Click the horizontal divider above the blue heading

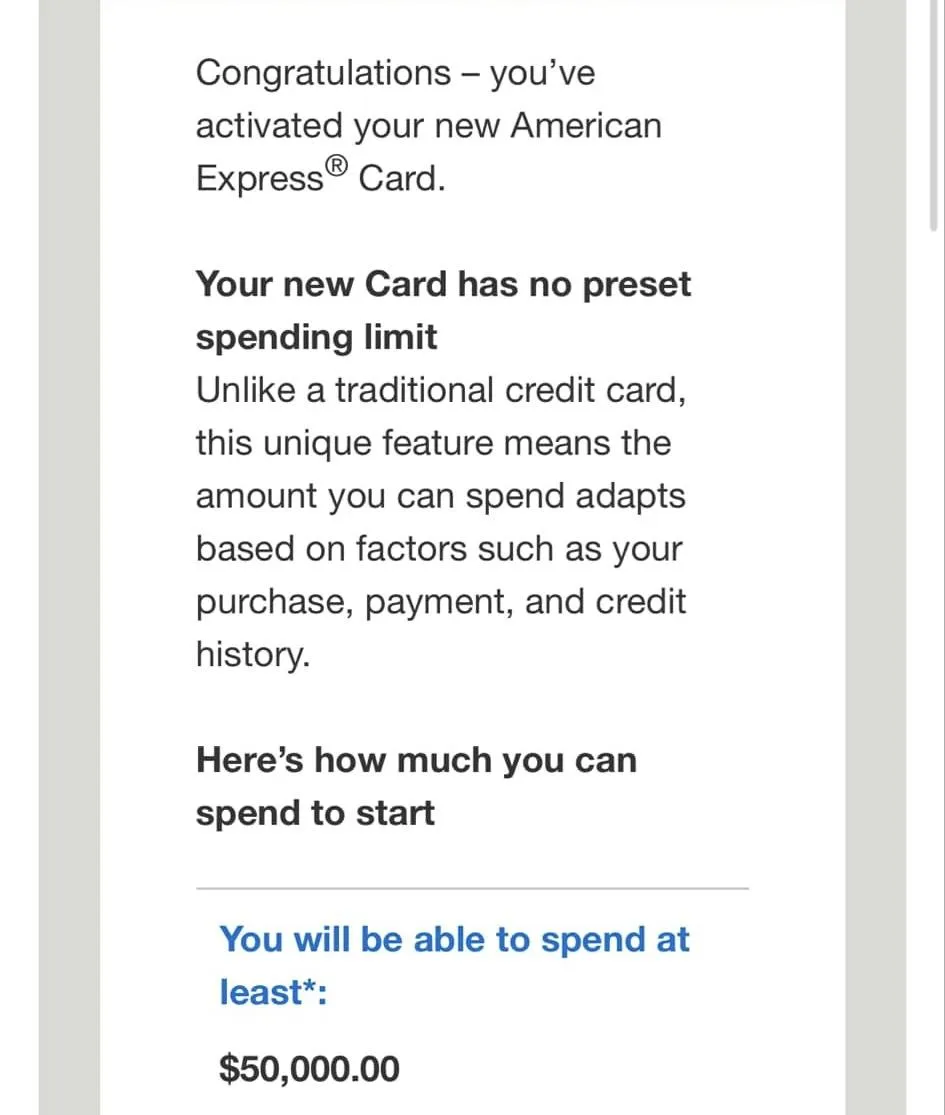472,888
